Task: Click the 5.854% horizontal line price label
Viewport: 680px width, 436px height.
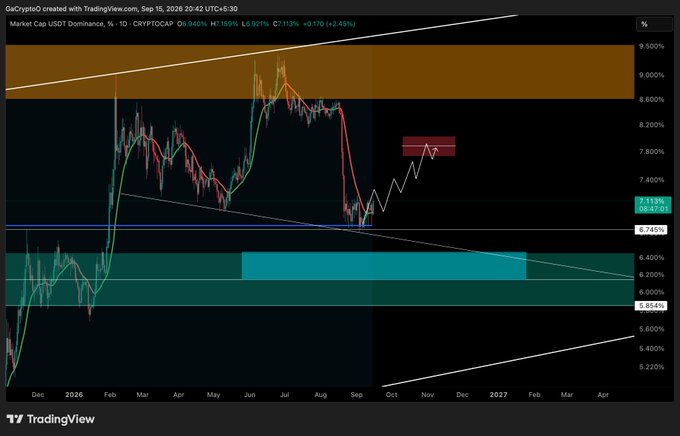Action: (651, 305)
